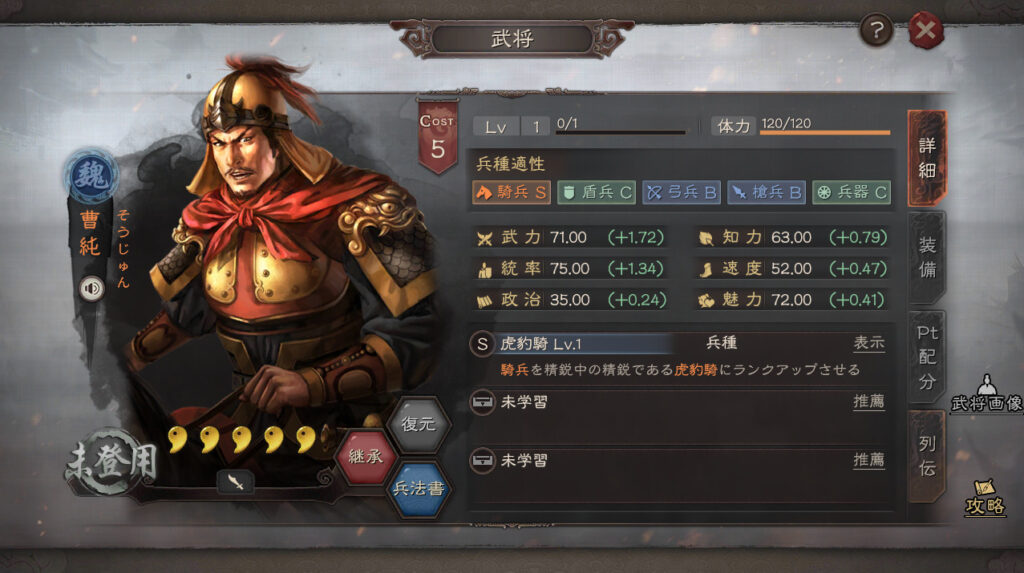This screenshot has width=1024, height=573.
Task: Click the red 継承 hexagon button
Action: pos(366,456)
